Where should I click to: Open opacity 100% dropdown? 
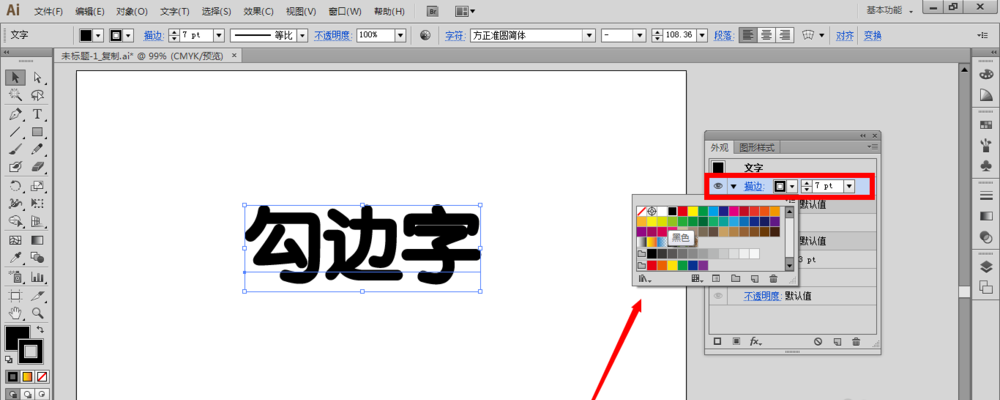(403, 36)
